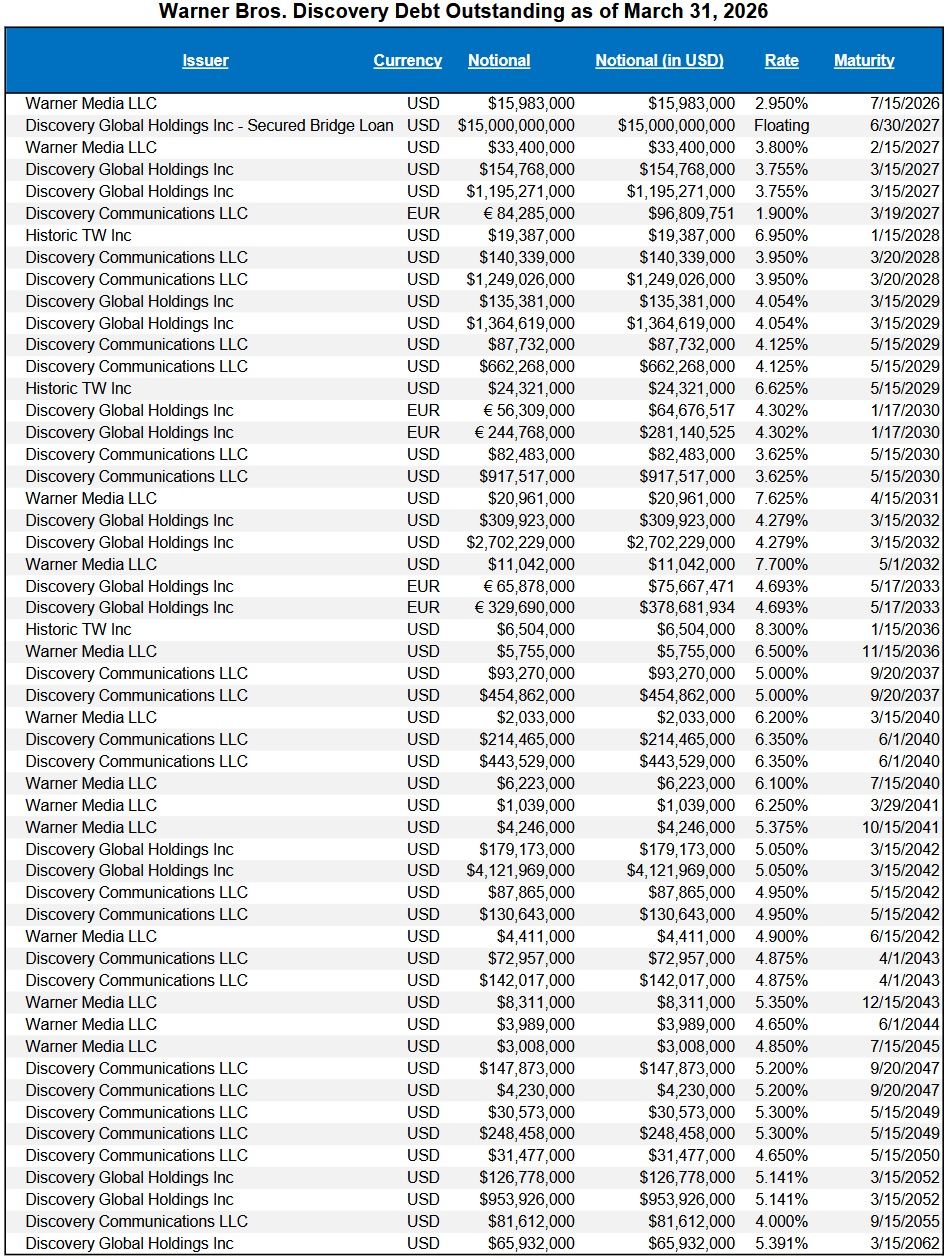This screenshot has width=948, height=1259.
Task: Click the Notional (in USD) header
Action: (x=660, y=60)
